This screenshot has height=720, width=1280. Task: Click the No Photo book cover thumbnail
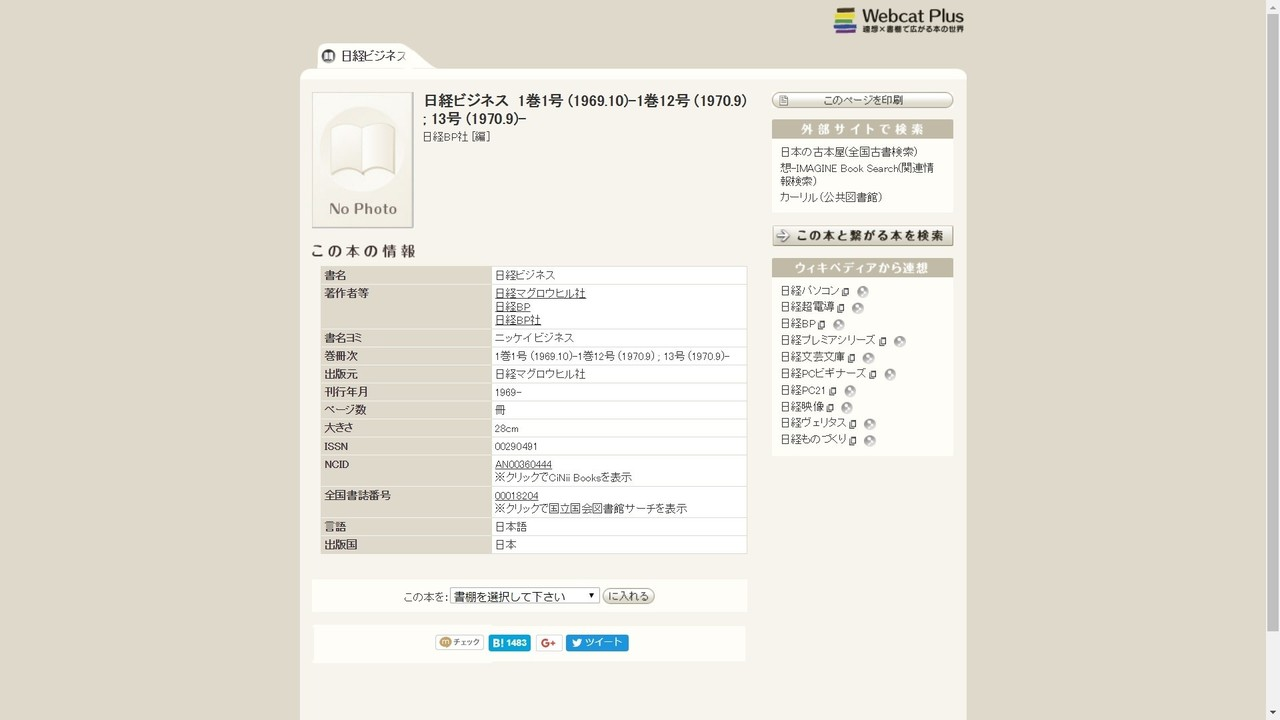[x=363, y=160]
